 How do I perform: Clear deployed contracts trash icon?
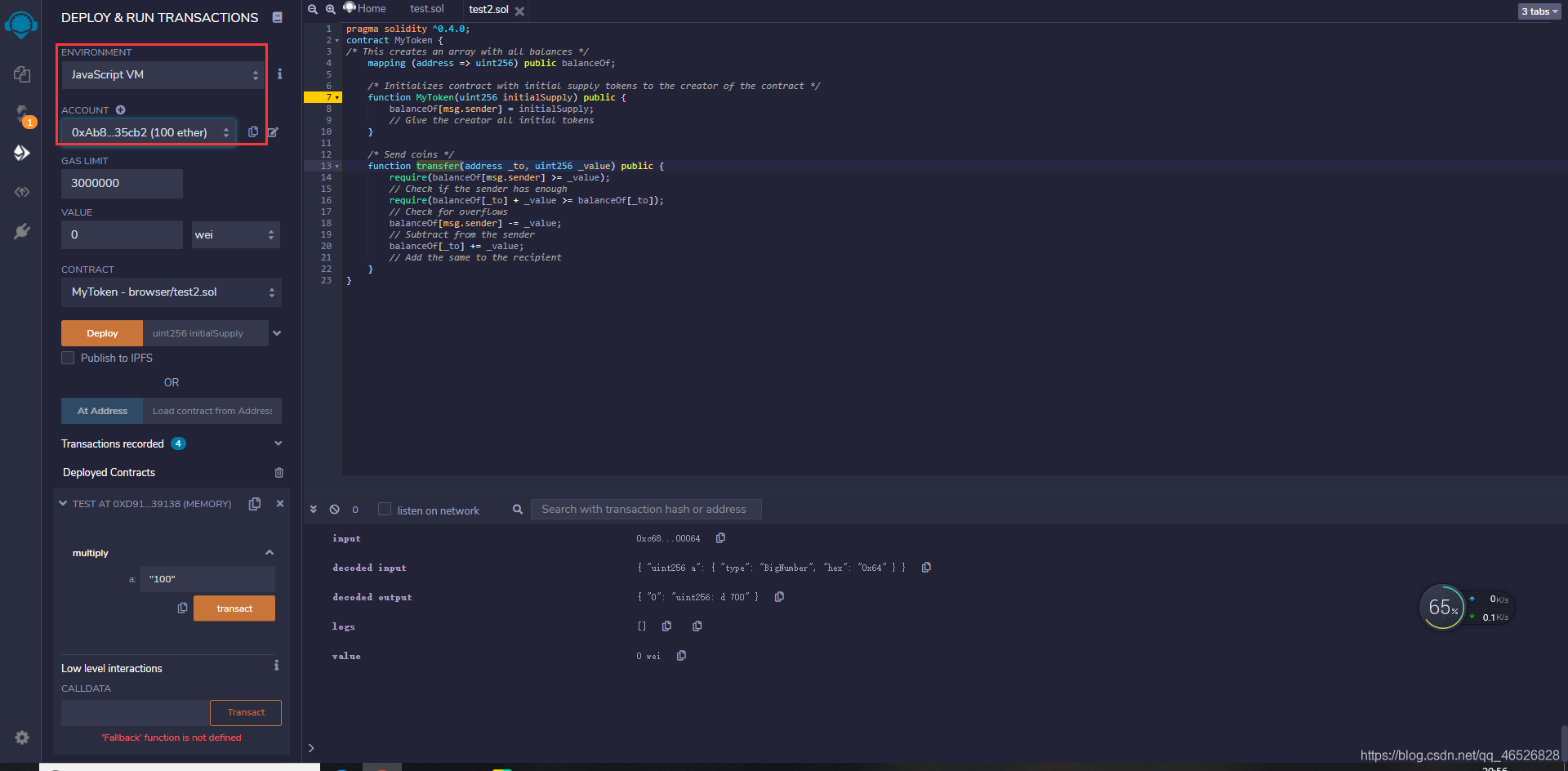[279, 472]
